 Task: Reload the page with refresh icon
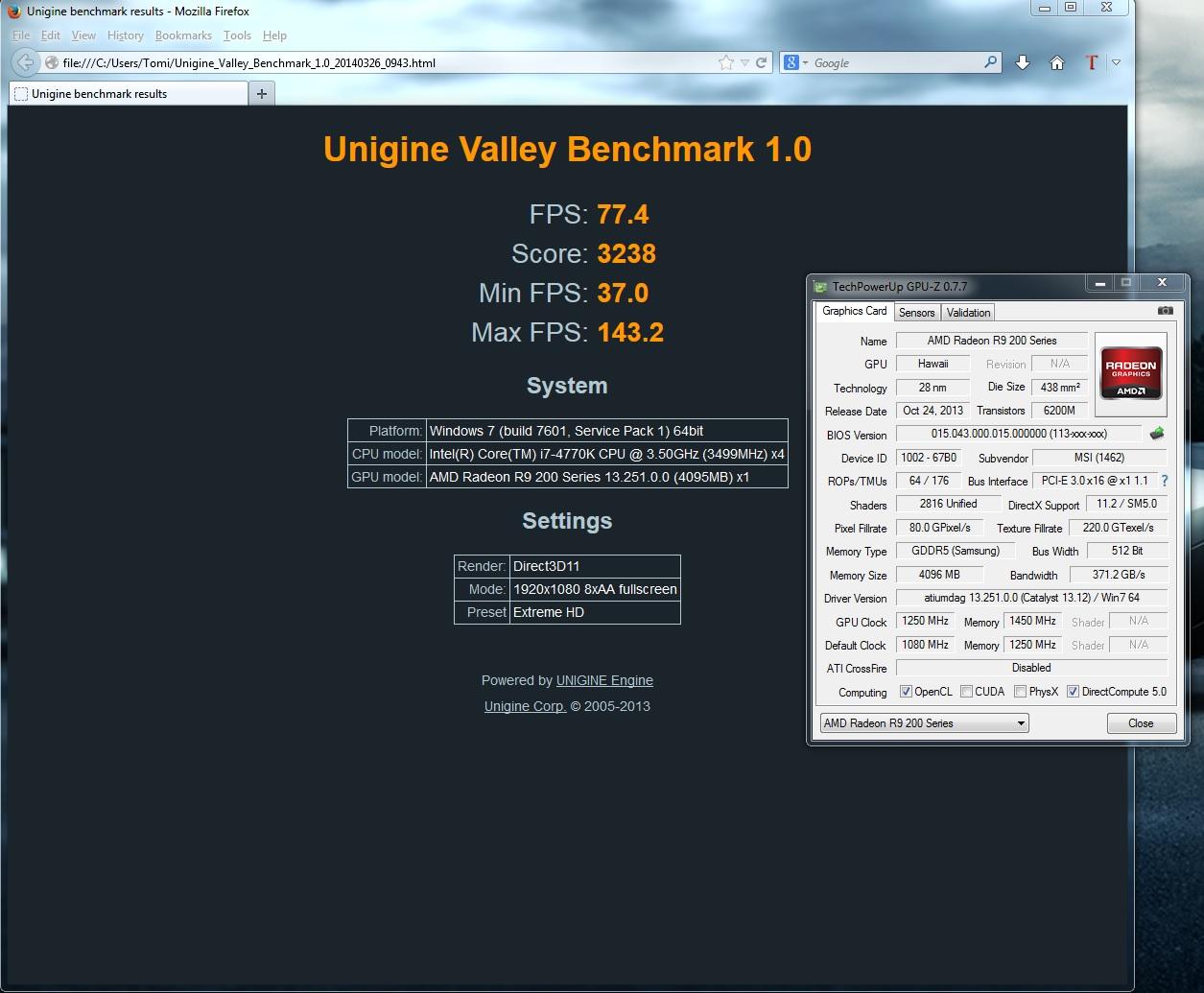[x=761, y=62]
